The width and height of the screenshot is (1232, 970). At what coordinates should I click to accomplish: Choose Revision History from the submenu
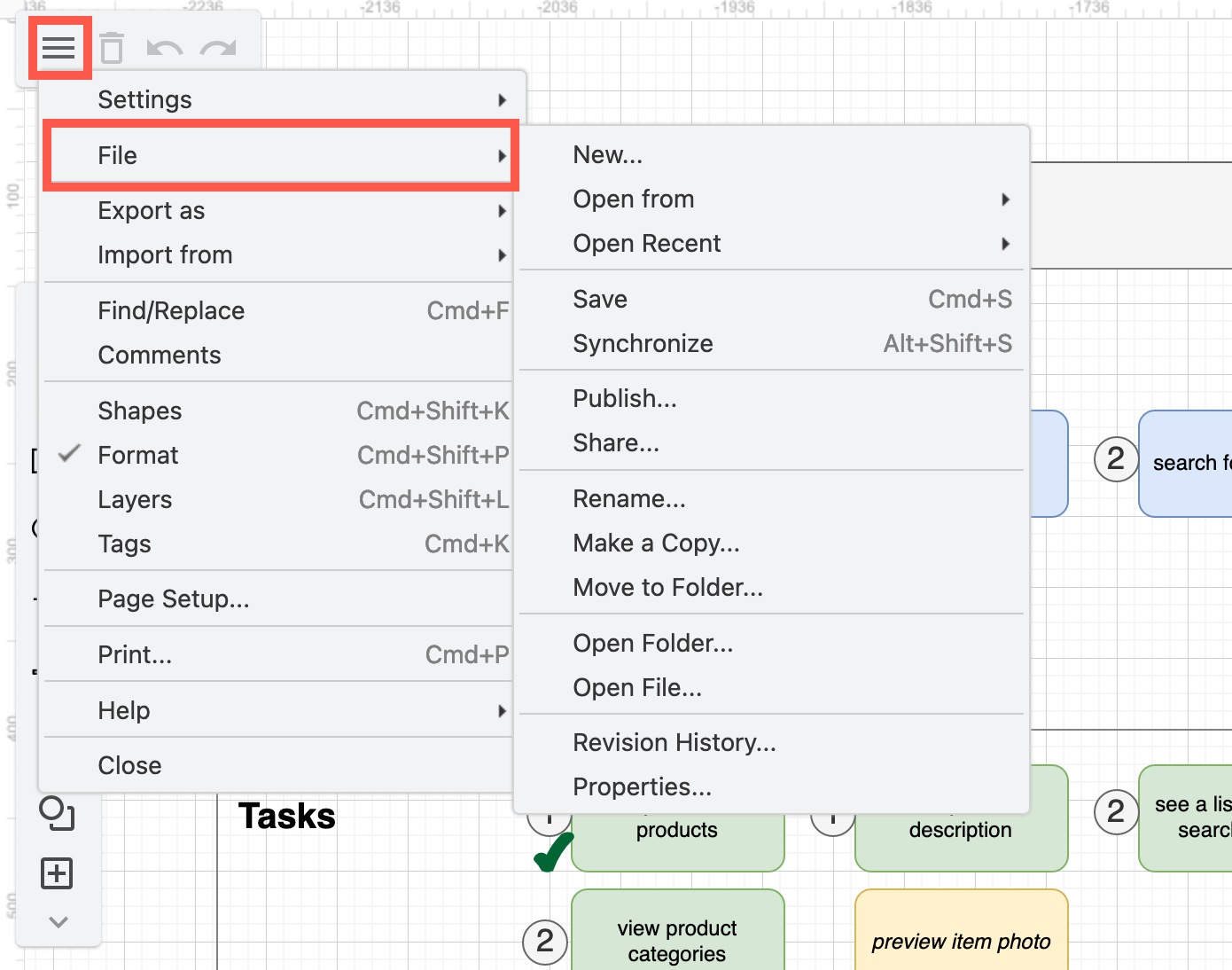click(x=674, y=742)
